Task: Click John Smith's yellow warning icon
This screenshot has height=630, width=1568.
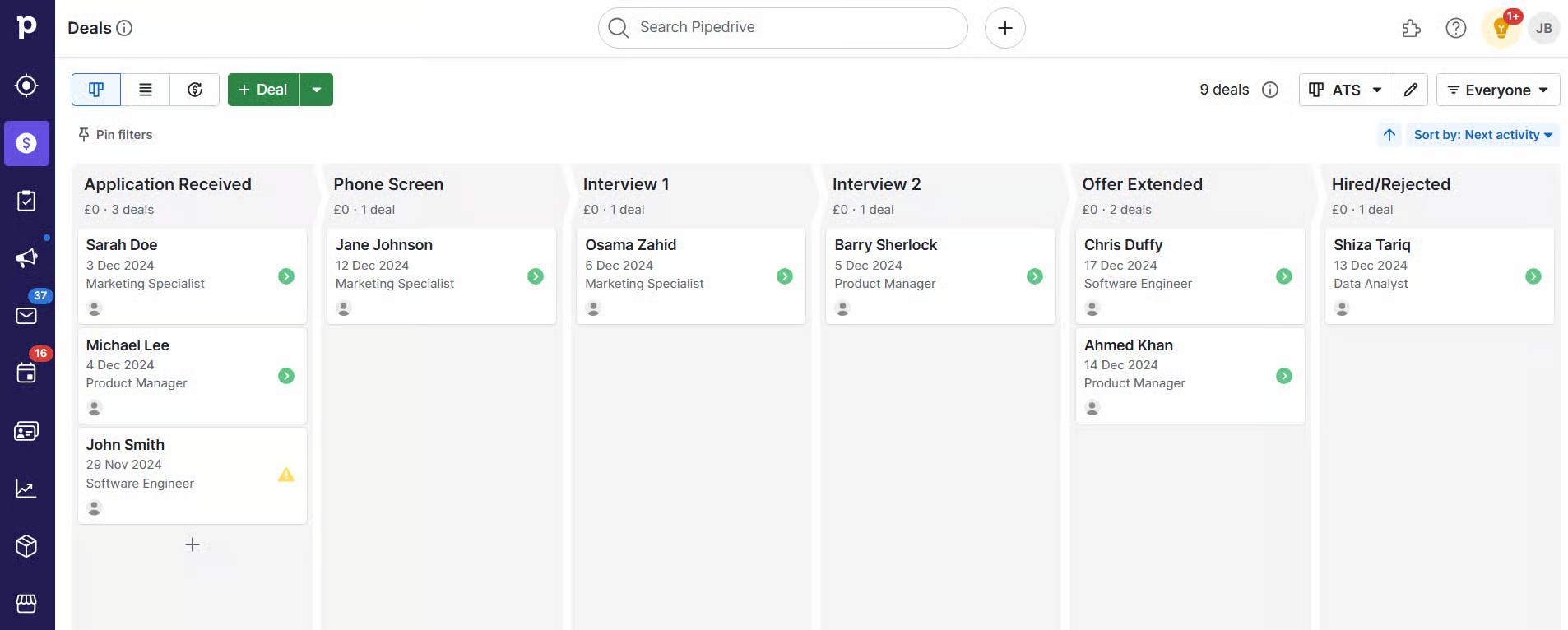Action: [x=286, y=475]
